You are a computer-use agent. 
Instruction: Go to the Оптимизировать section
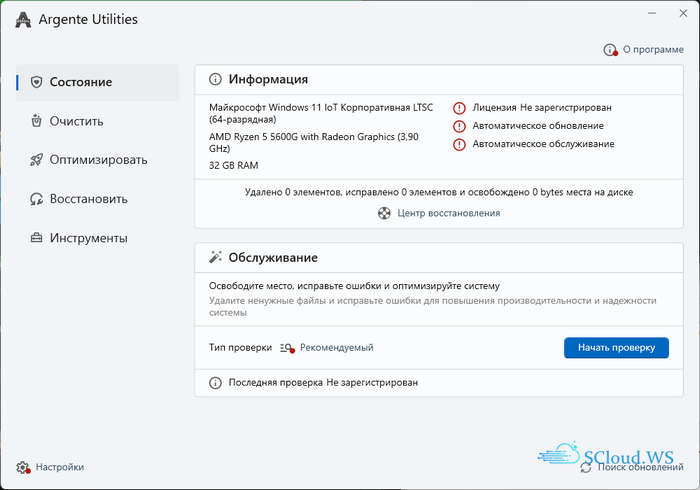click(98, 160)
